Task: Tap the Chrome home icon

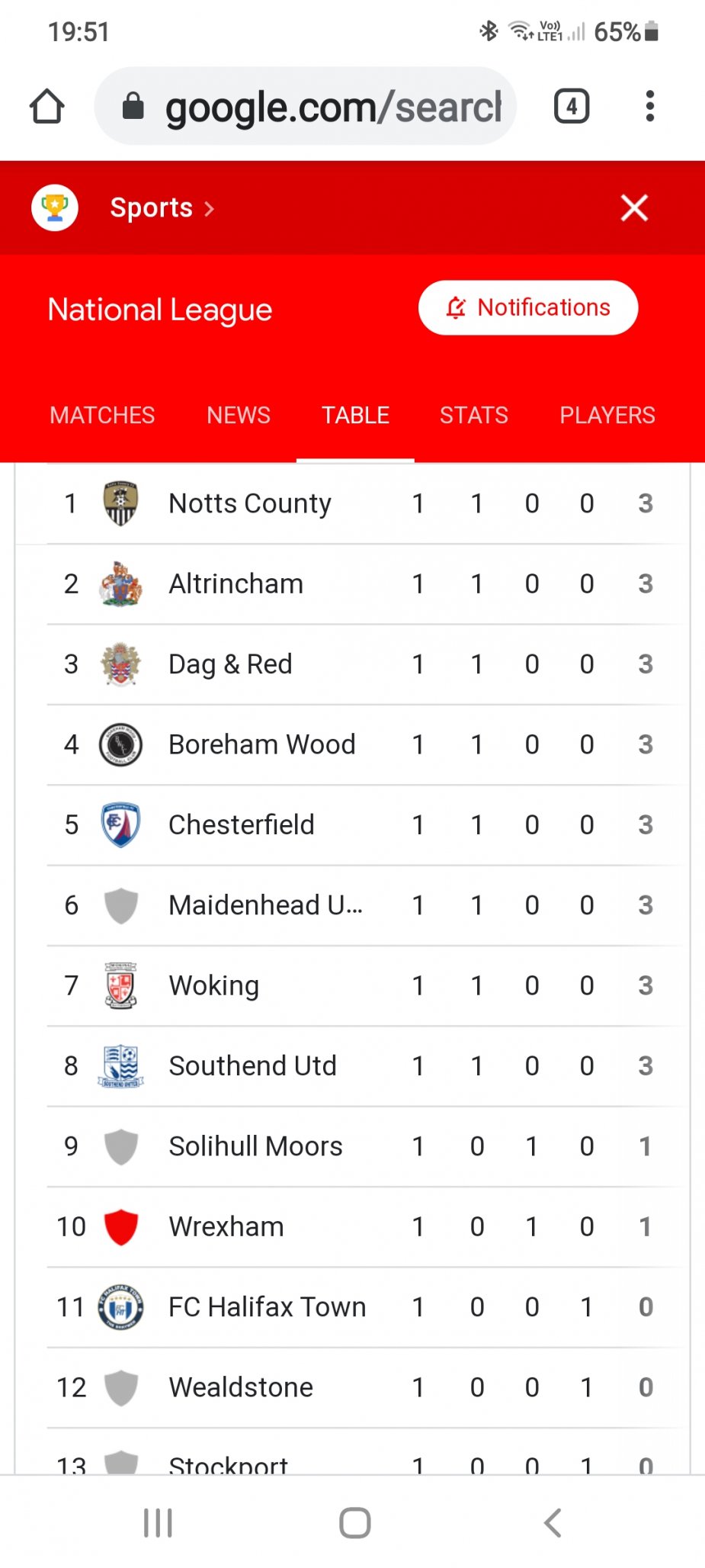Action: point(47,106)
